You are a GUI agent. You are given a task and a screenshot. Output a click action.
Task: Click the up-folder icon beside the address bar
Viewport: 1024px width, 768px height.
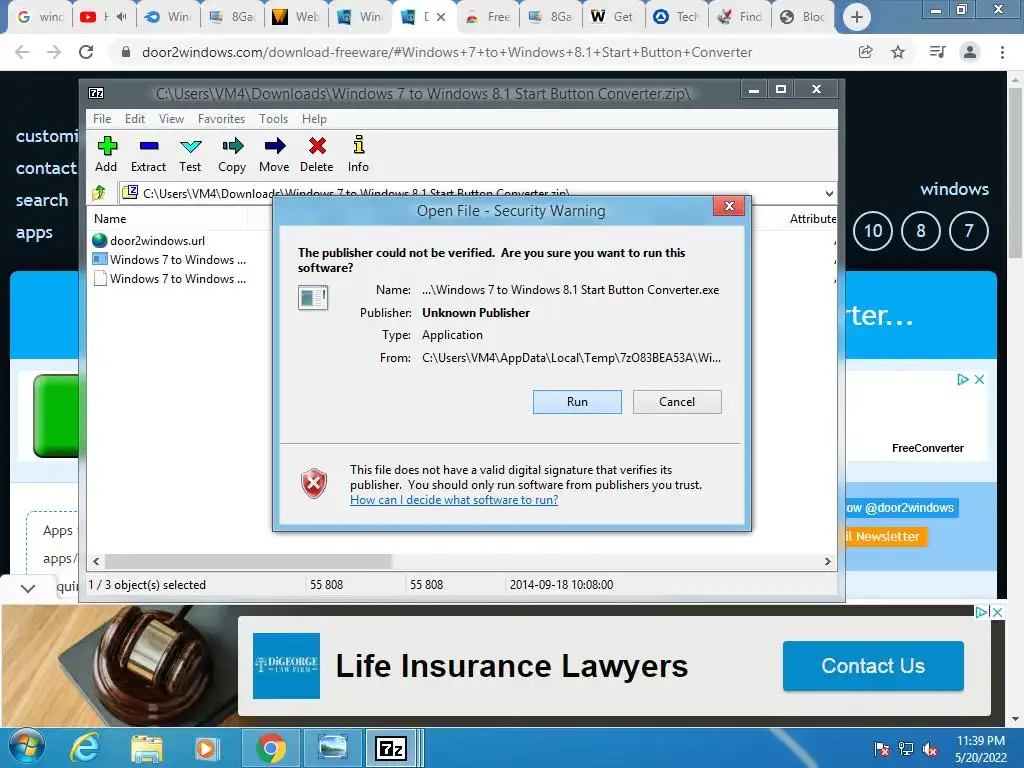coord(99,193)
